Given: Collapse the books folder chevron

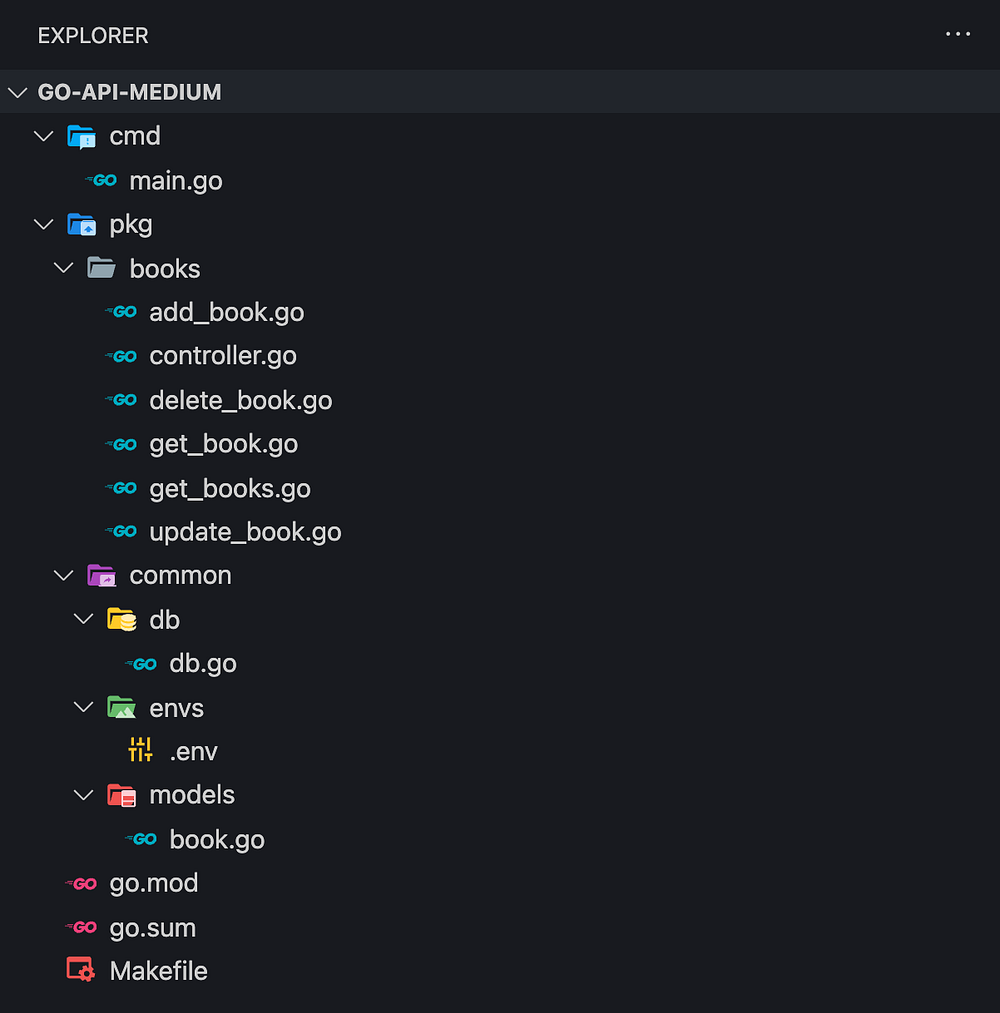Looking at the screenshot, I should pos(64,268).
